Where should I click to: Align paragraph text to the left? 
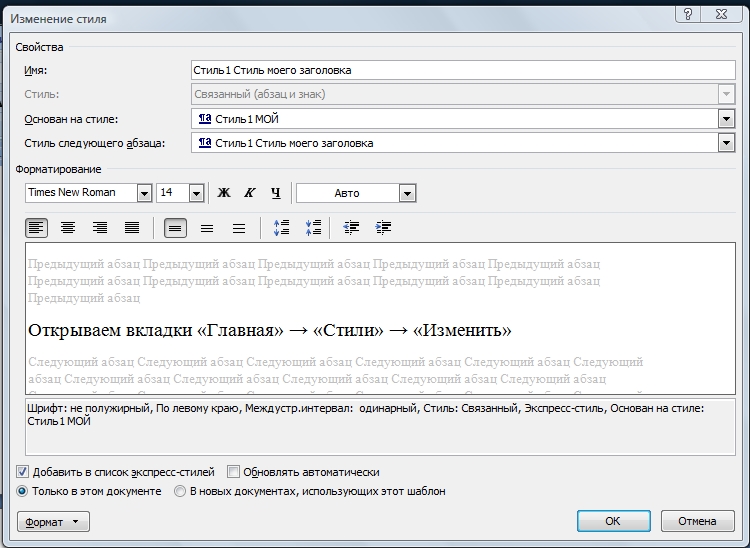click(36, 228)
